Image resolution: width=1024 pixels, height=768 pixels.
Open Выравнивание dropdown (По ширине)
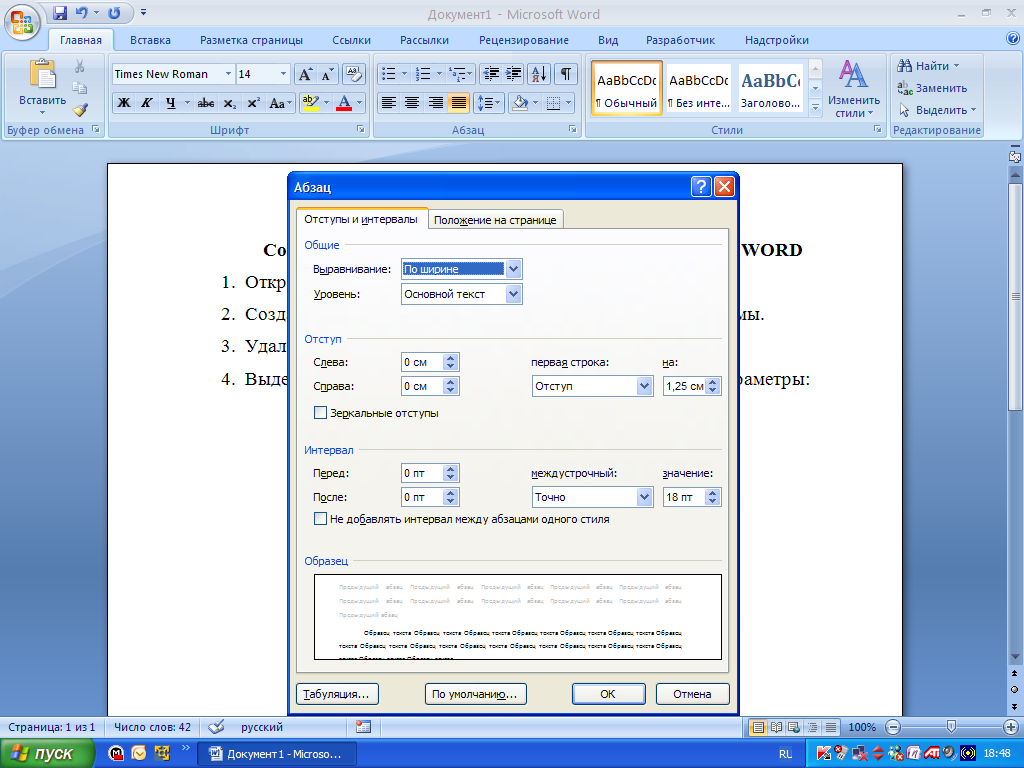click(x=513, y=268)
